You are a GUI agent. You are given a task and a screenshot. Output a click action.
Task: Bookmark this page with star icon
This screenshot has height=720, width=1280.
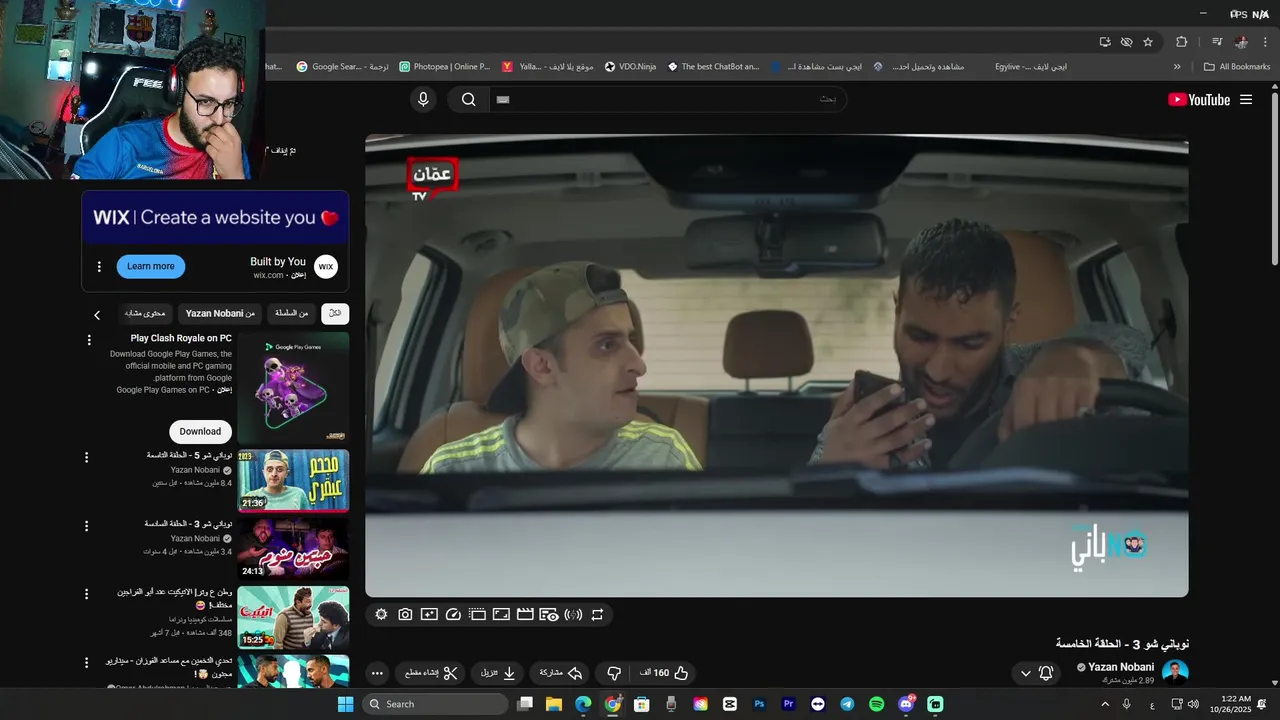tap(1148, 42)
